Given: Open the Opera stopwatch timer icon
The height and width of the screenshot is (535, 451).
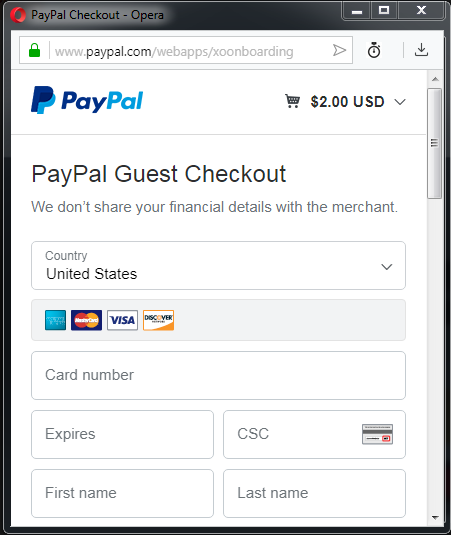Looking at the screenshot, I should 374,50.
